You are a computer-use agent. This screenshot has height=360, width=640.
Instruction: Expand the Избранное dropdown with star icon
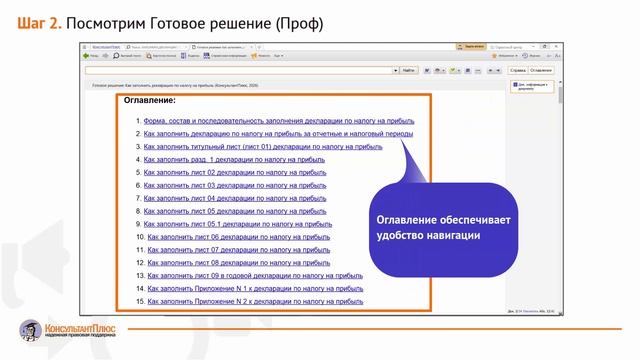pyautogui.click(x=504, y=56)
